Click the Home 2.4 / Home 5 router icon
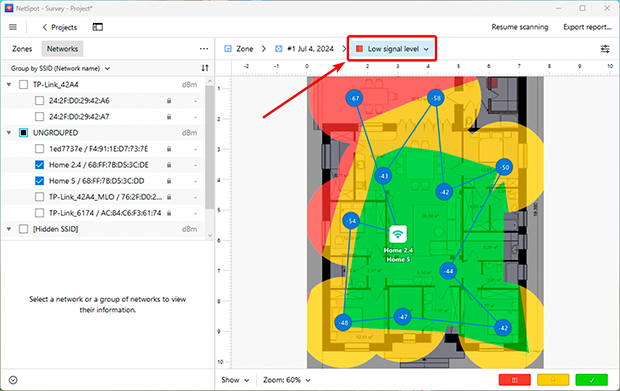Viewport: 620px width, 391px height. (398, 234)
